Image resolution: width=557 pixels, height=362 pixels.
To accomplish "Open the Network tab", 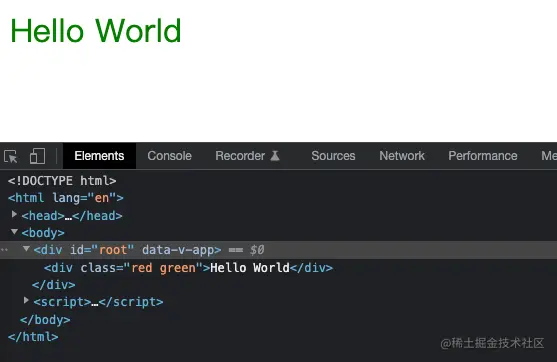I will click(402, 156).
